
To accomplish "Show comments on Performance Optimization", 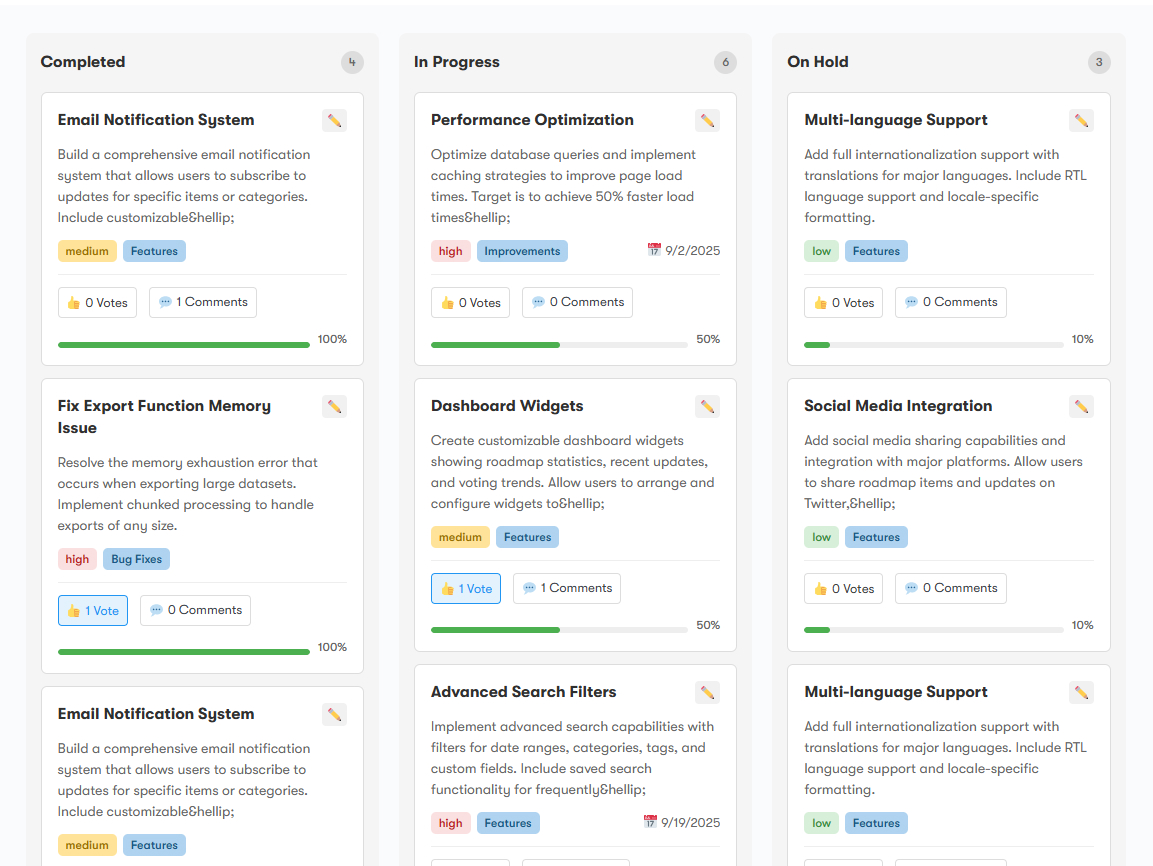I will tap(577, 303).
